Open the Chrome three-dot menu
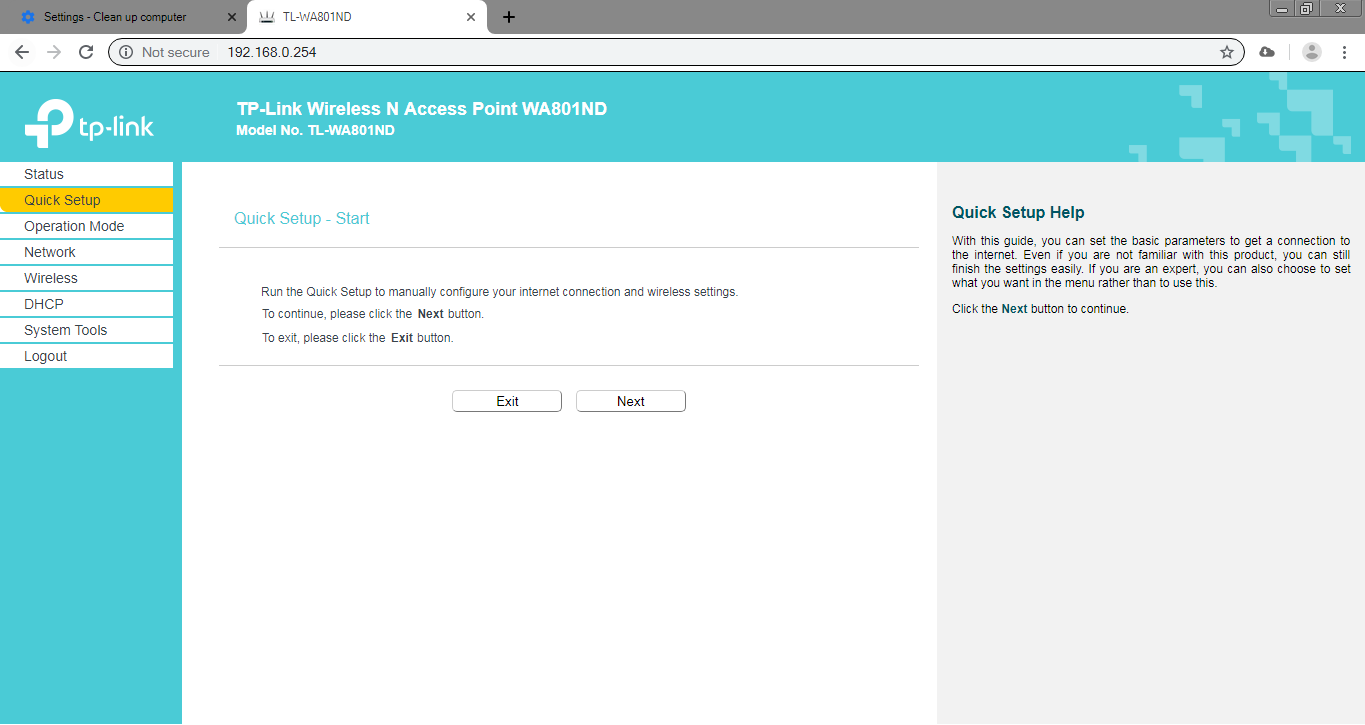 click(x=1344, y=52)
